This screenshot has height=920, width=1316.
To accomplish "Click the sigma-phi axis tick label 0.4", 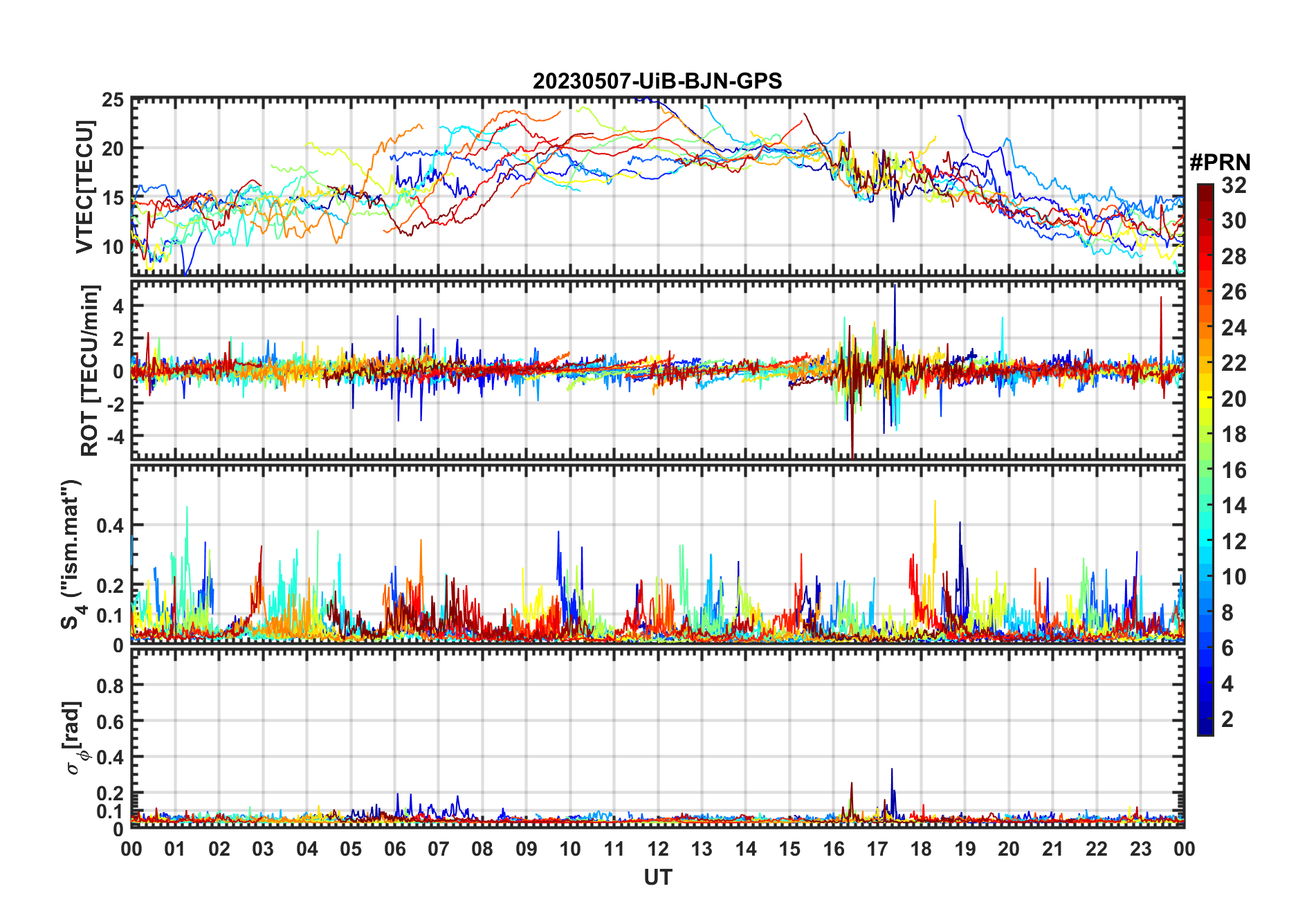I will [111, 757].
